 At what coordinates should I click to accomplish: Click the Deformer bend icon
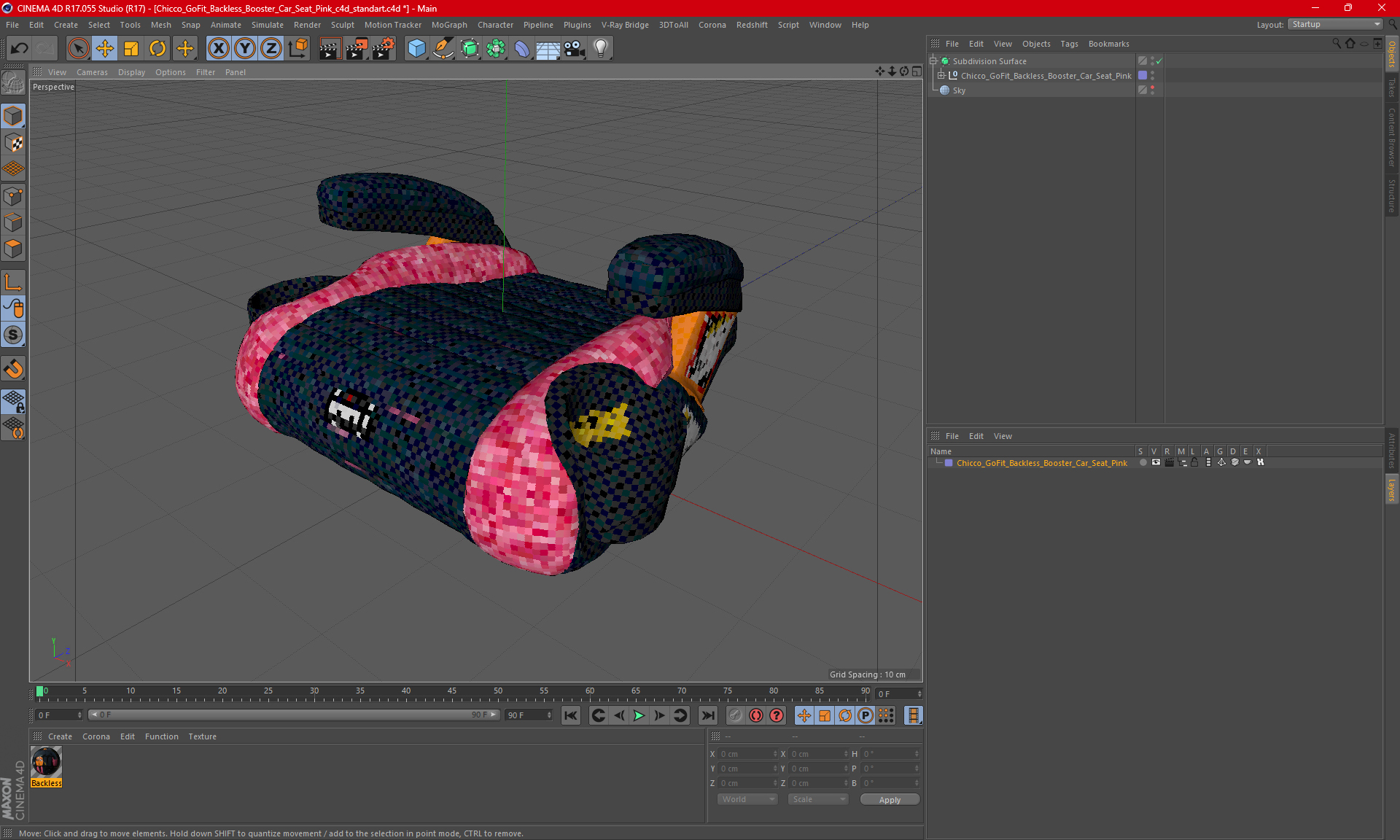(x=522, y=49)
